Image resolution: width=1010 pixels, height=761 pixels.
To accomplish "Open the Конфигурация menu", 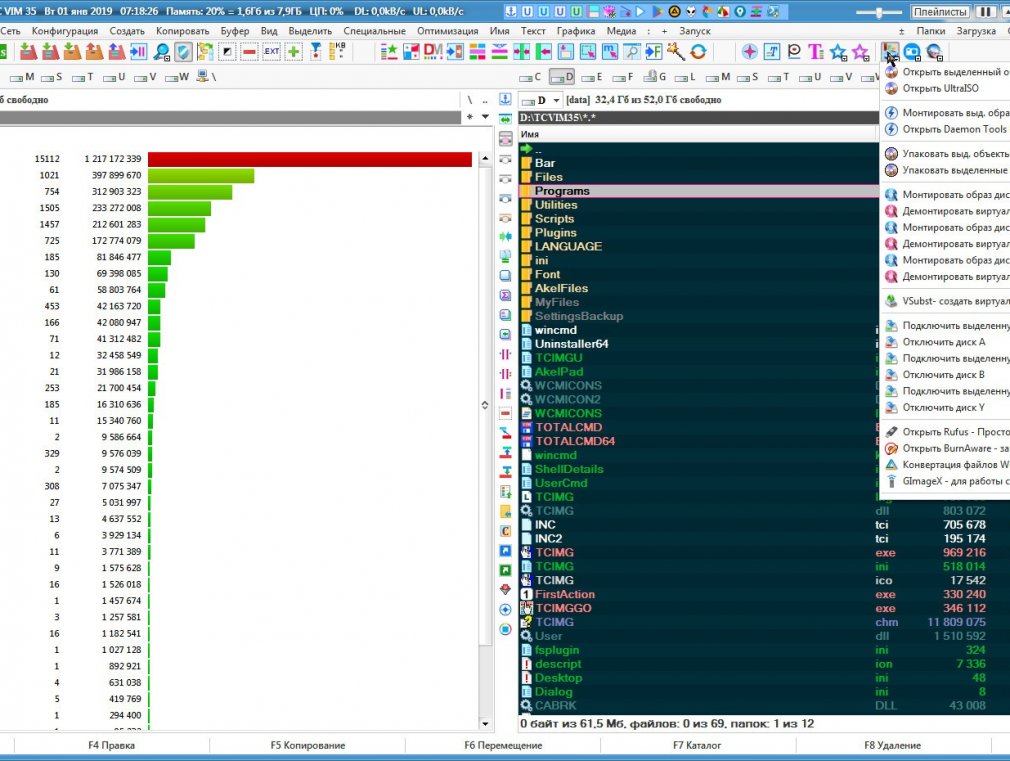I will [65, 31].
